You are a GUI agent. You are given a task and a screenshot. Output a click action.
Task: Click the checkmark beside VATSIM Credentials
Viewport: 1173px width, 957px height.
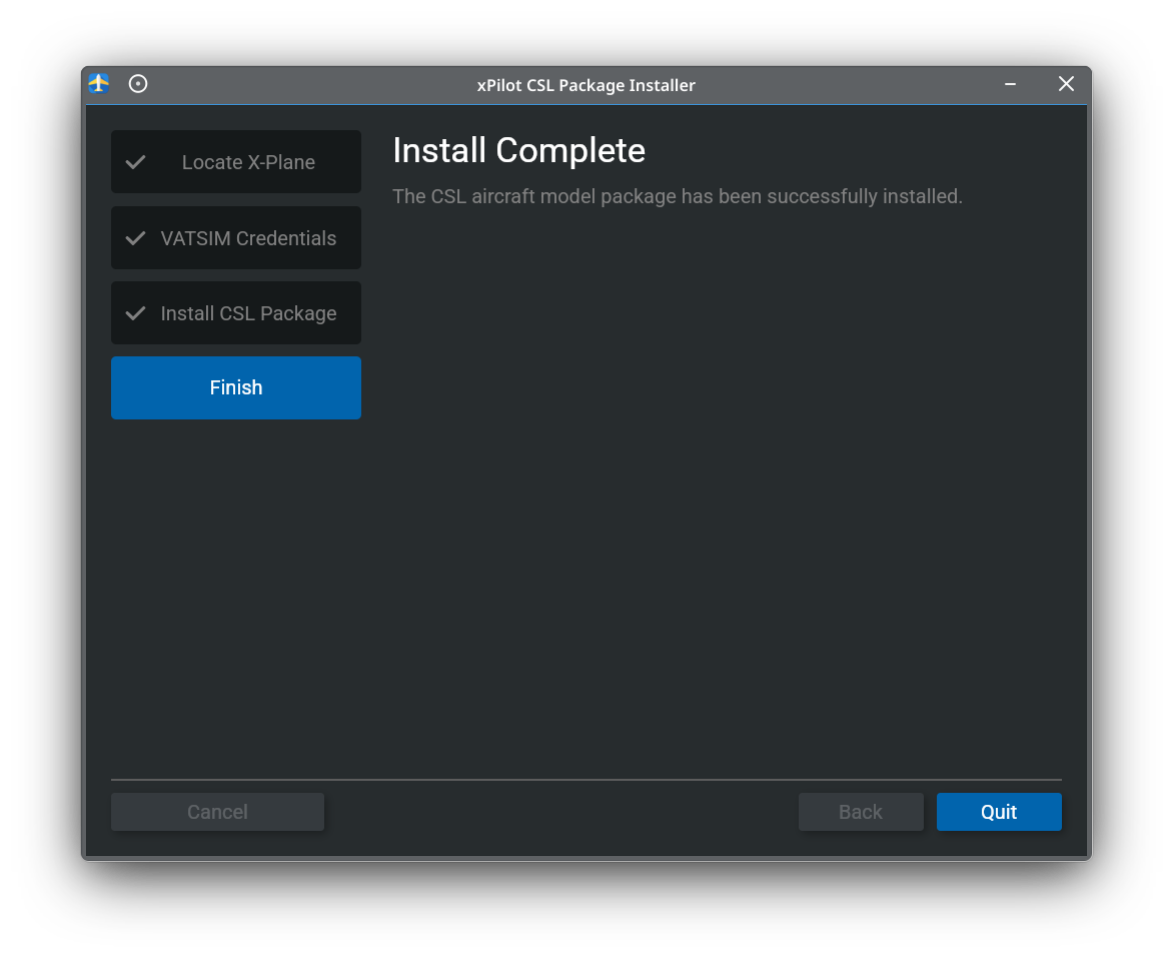[x=135, y=238]
